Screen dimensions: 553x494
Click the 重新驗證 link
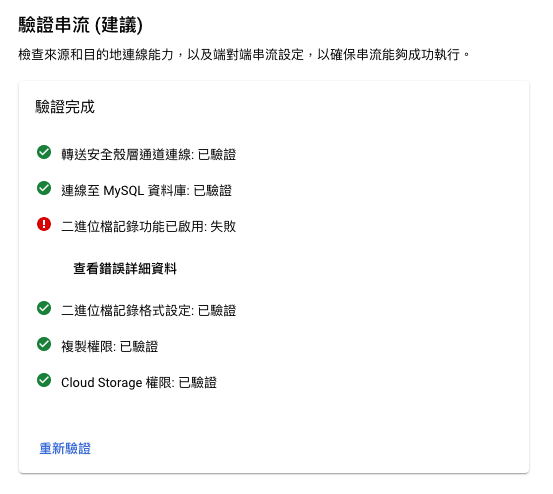[65, 449]
